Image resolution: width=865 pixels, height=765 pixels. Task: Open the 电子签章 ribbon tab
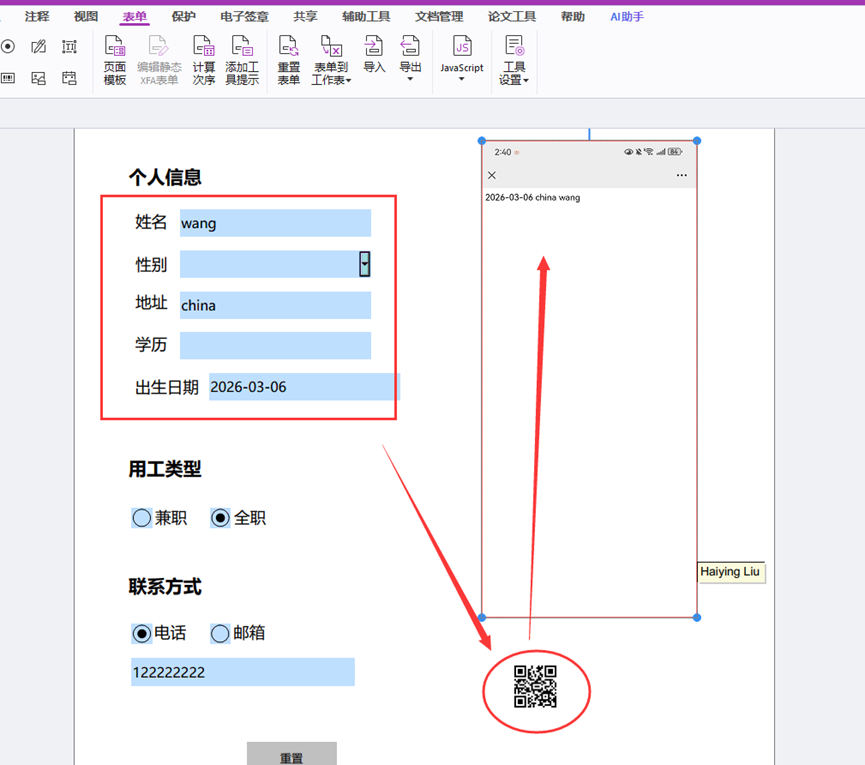(x=244, y=17)
